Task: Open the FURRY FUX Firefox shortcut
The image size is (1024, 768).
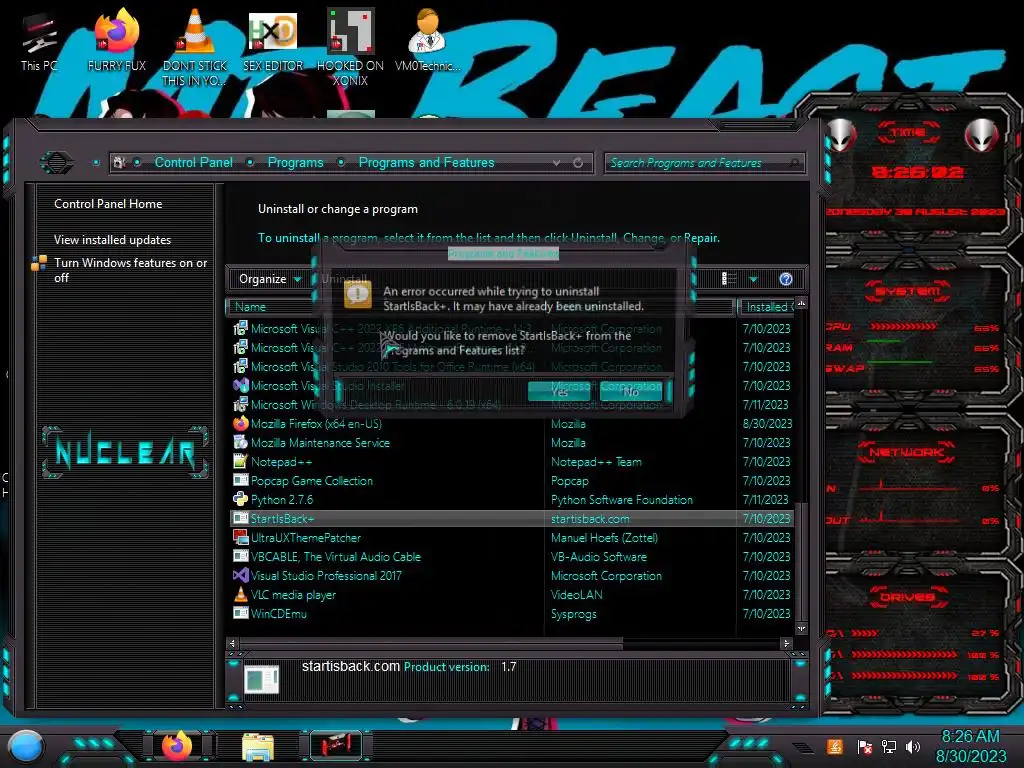Action: click(117, 41)
